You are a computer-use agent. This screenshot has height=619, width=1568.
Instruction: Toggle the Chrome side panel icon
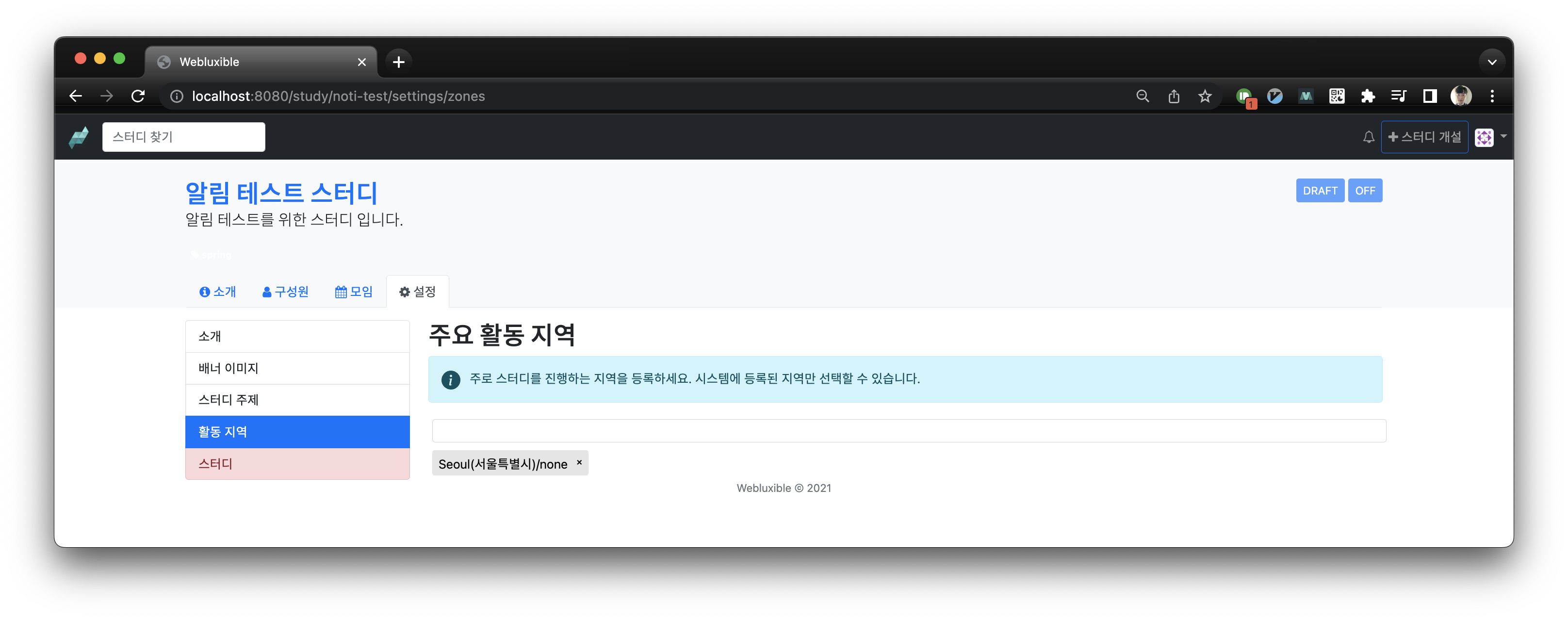point(1429,96)
